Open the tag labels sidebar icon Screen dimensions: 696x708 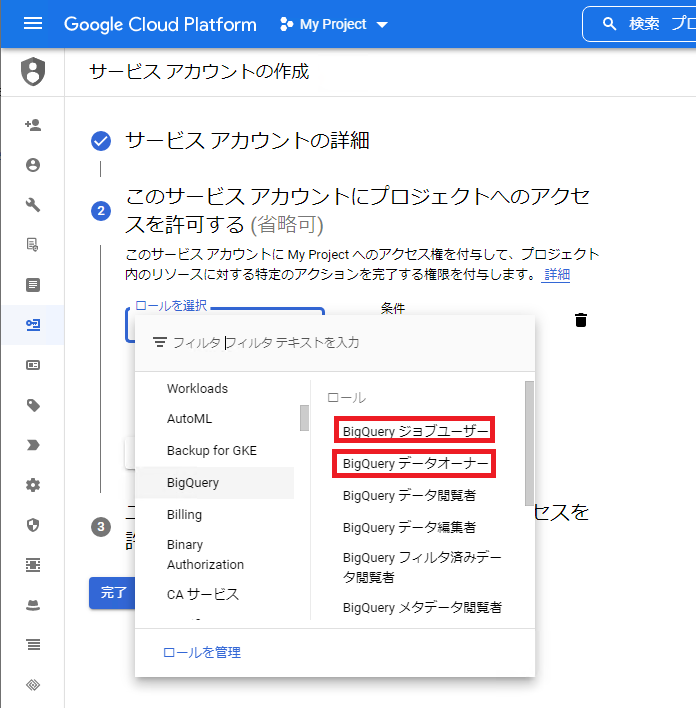[x=33, y=405]
